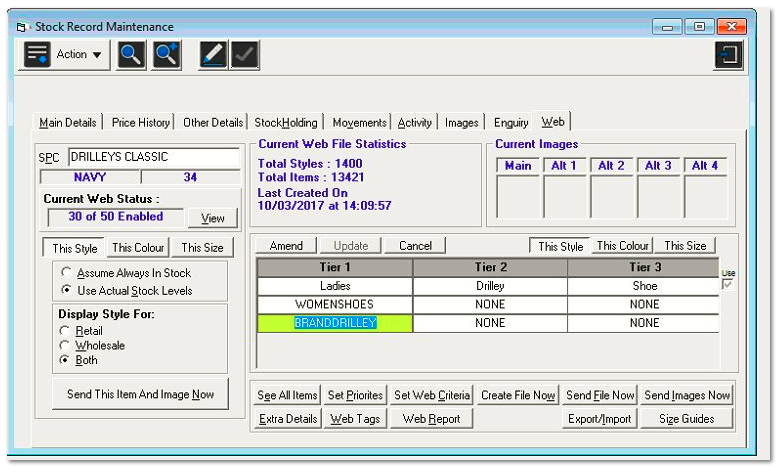
Task: Open the Action menu icon
Action: (37, 54)
